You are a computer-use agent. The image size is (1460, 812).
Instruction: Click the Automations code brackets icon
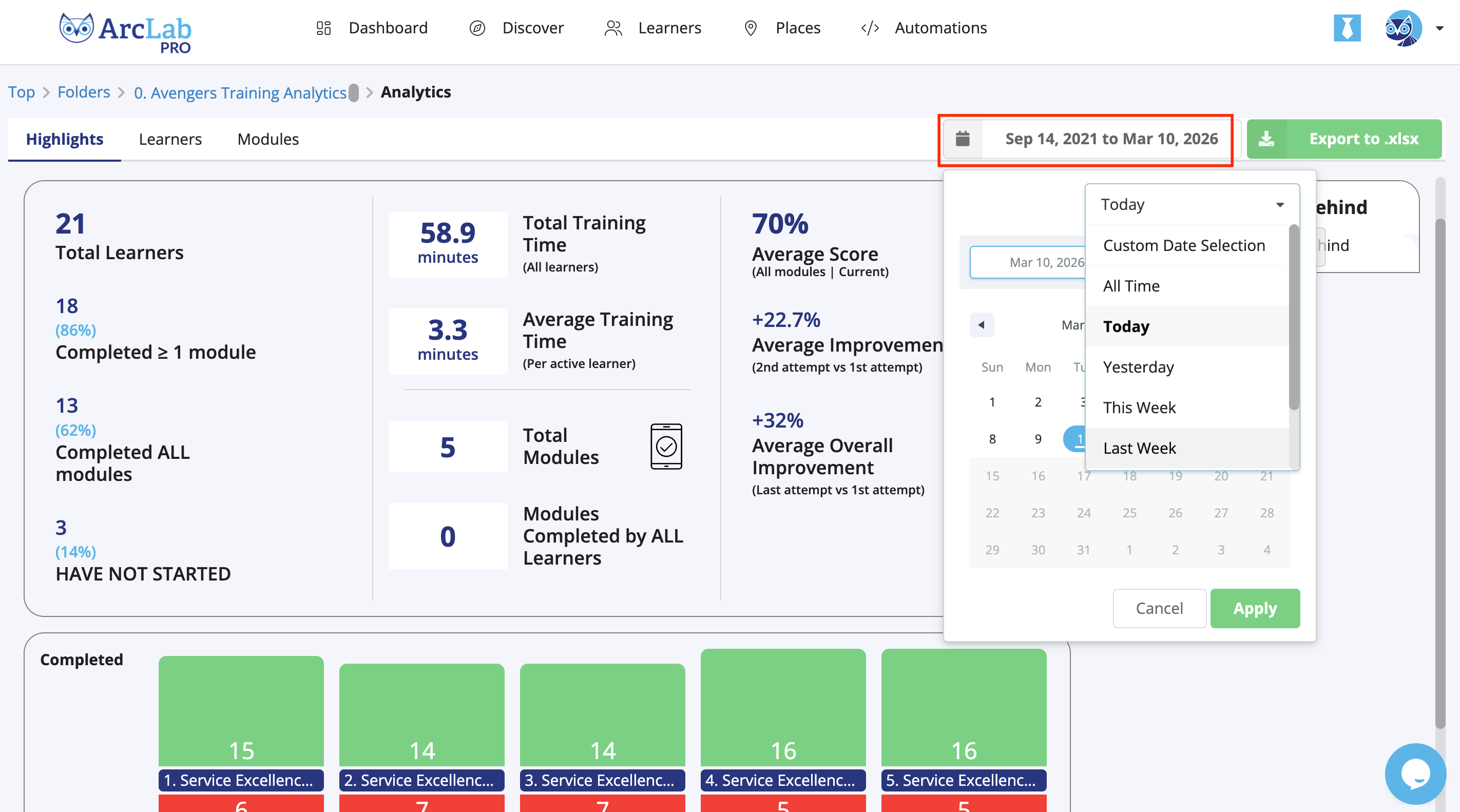point(870,28)
